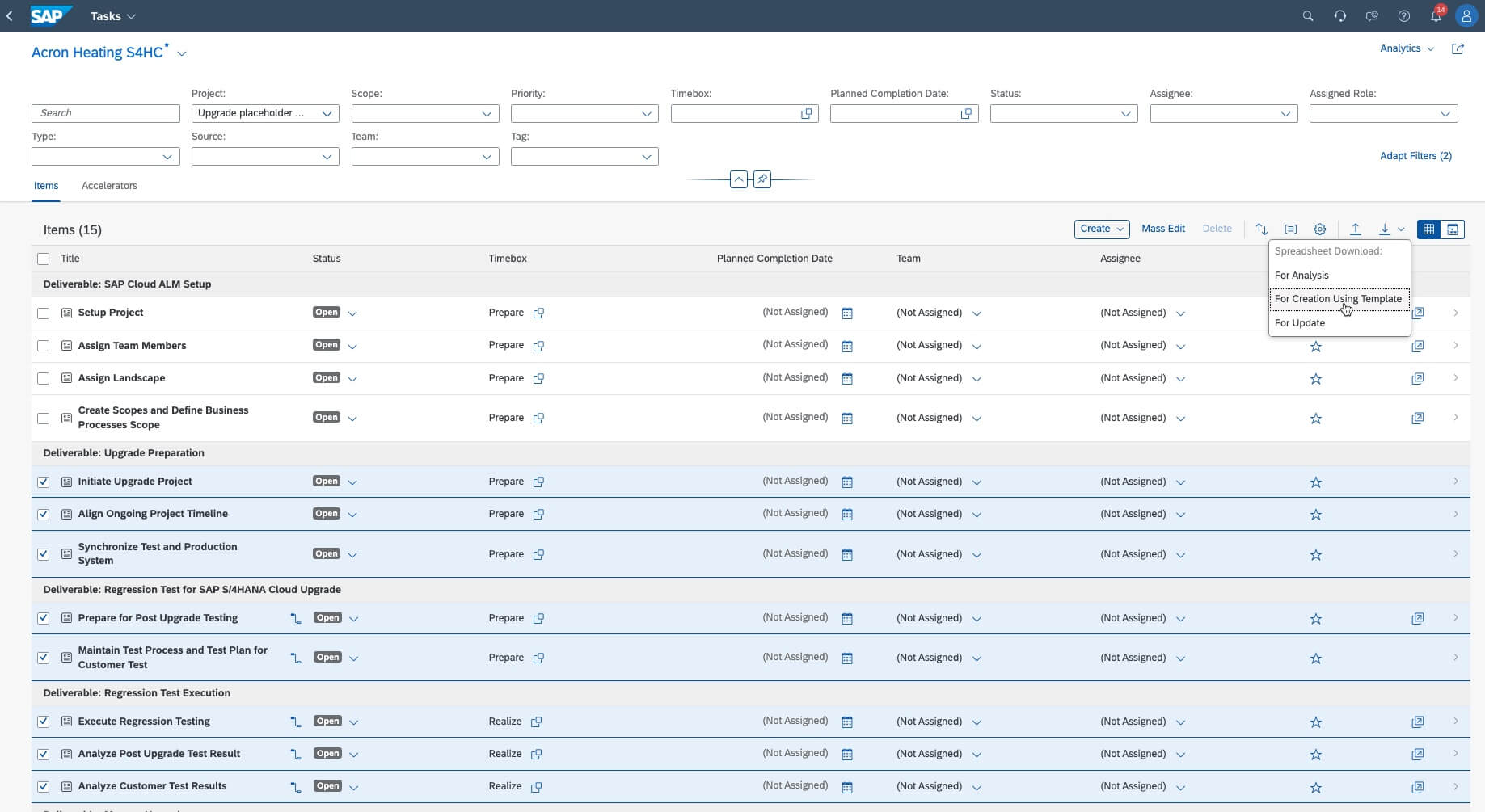Toggle the select all items checkbox
The image size is (1485, 812).
(44, 259)
